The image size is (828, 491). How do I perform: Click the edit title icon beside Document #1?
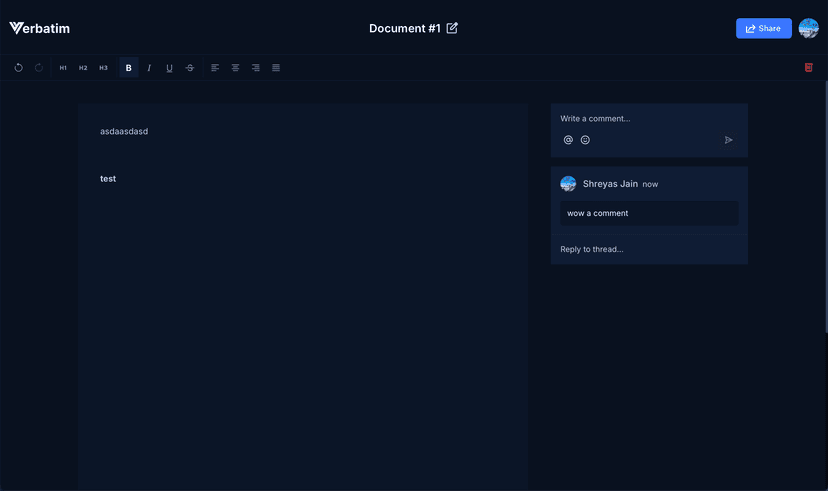pos(452,28)
